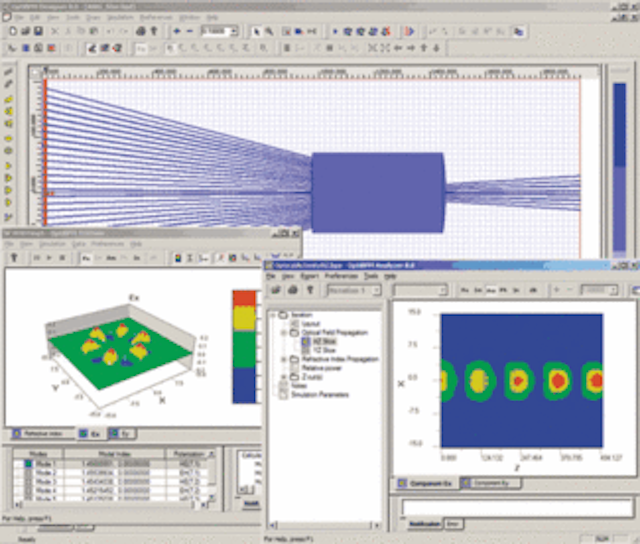Select the Layout tree item in Analyzer
The image size is (640, 544).
click(310, 324)
